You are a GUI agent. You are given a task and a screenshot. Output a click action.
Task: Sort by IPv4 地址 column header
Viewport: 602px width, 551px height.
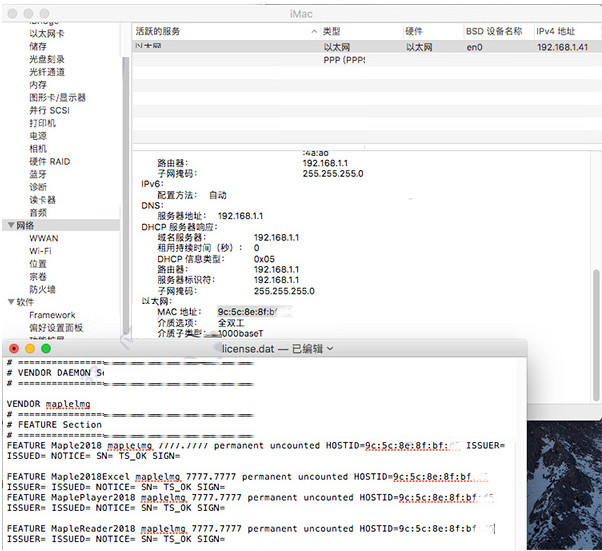pos(555,31)
